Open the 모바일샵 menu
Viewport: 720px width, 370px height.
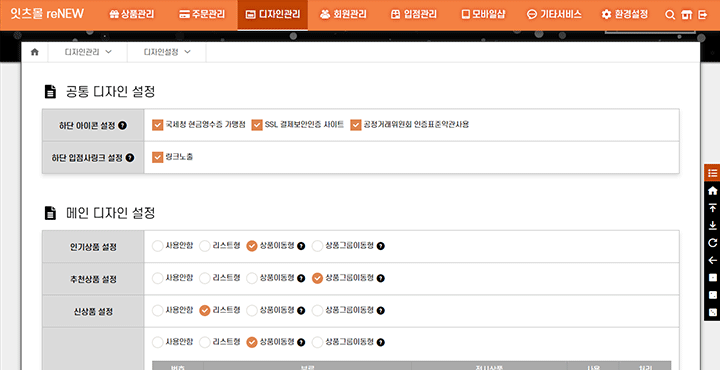483,15
